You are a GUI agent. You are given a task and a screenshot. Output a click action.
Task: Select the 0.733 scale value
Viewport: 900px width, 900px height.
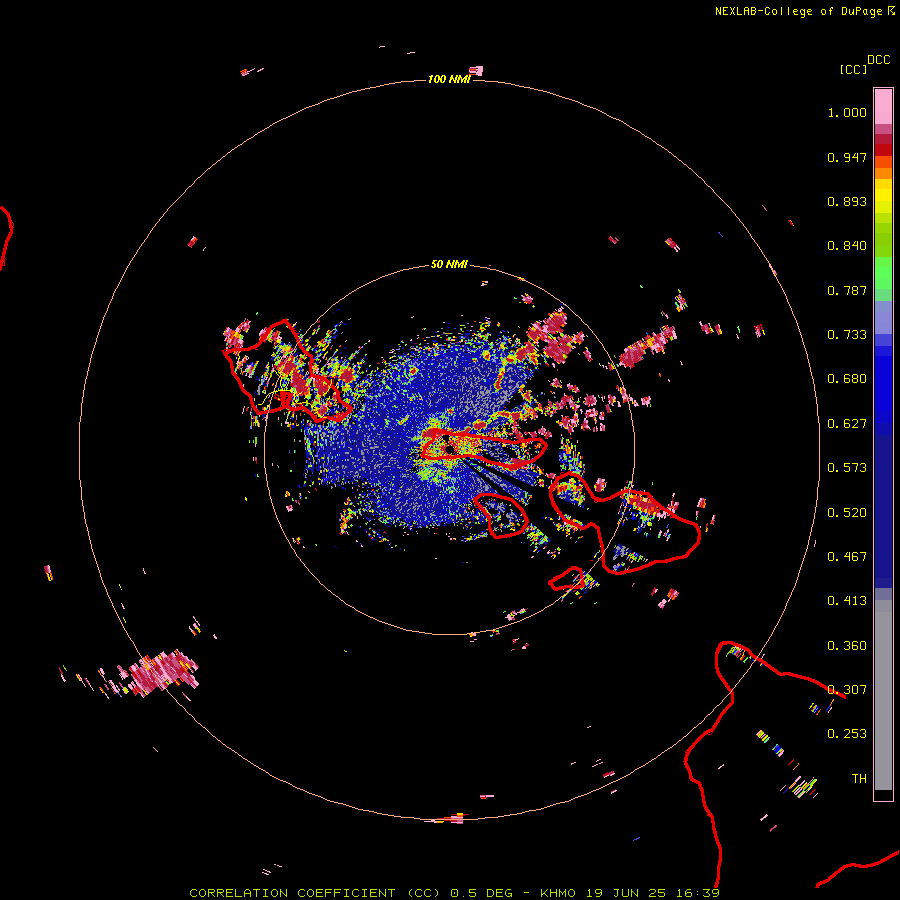[x=847, y=335]
